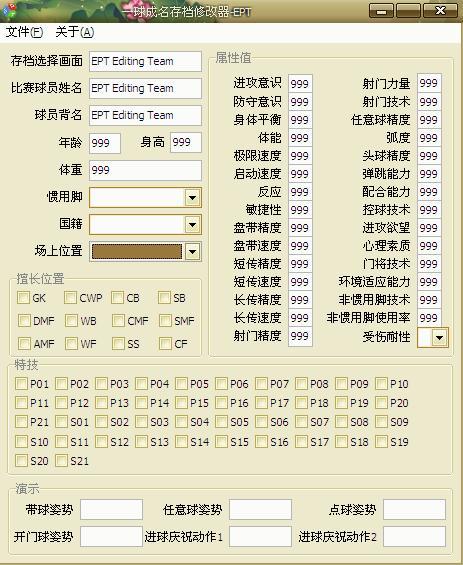Enable the SS position checkbox
This screenshot has width=463, height=565.
(118, 343)
